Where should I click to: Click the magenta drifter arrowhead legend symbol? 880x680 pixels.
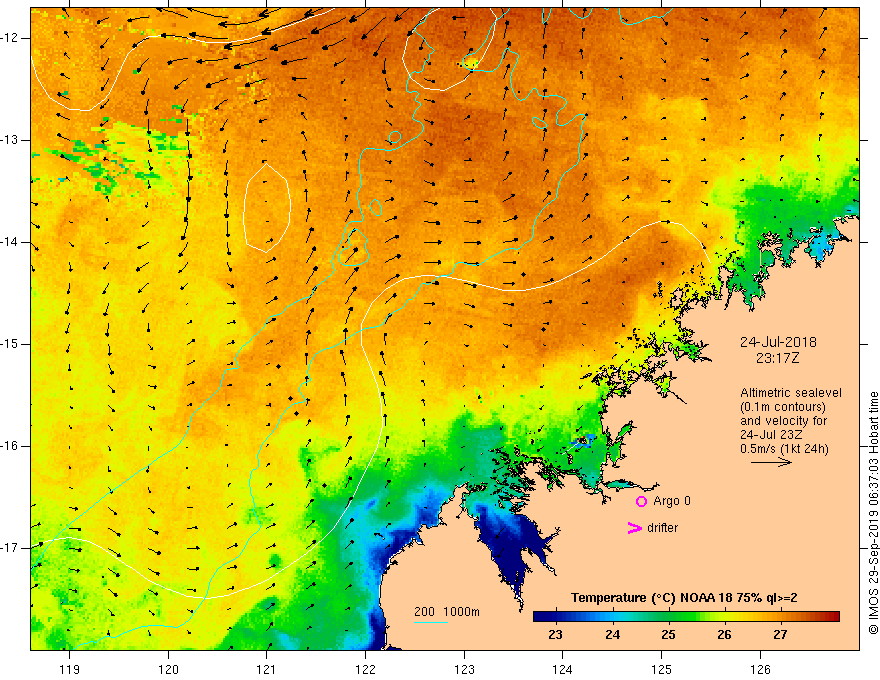[635, 528]
